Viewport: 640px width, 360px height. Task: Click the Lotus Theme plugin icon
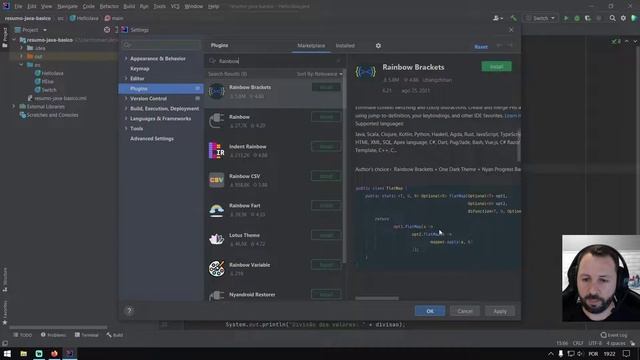click(216, 239)
